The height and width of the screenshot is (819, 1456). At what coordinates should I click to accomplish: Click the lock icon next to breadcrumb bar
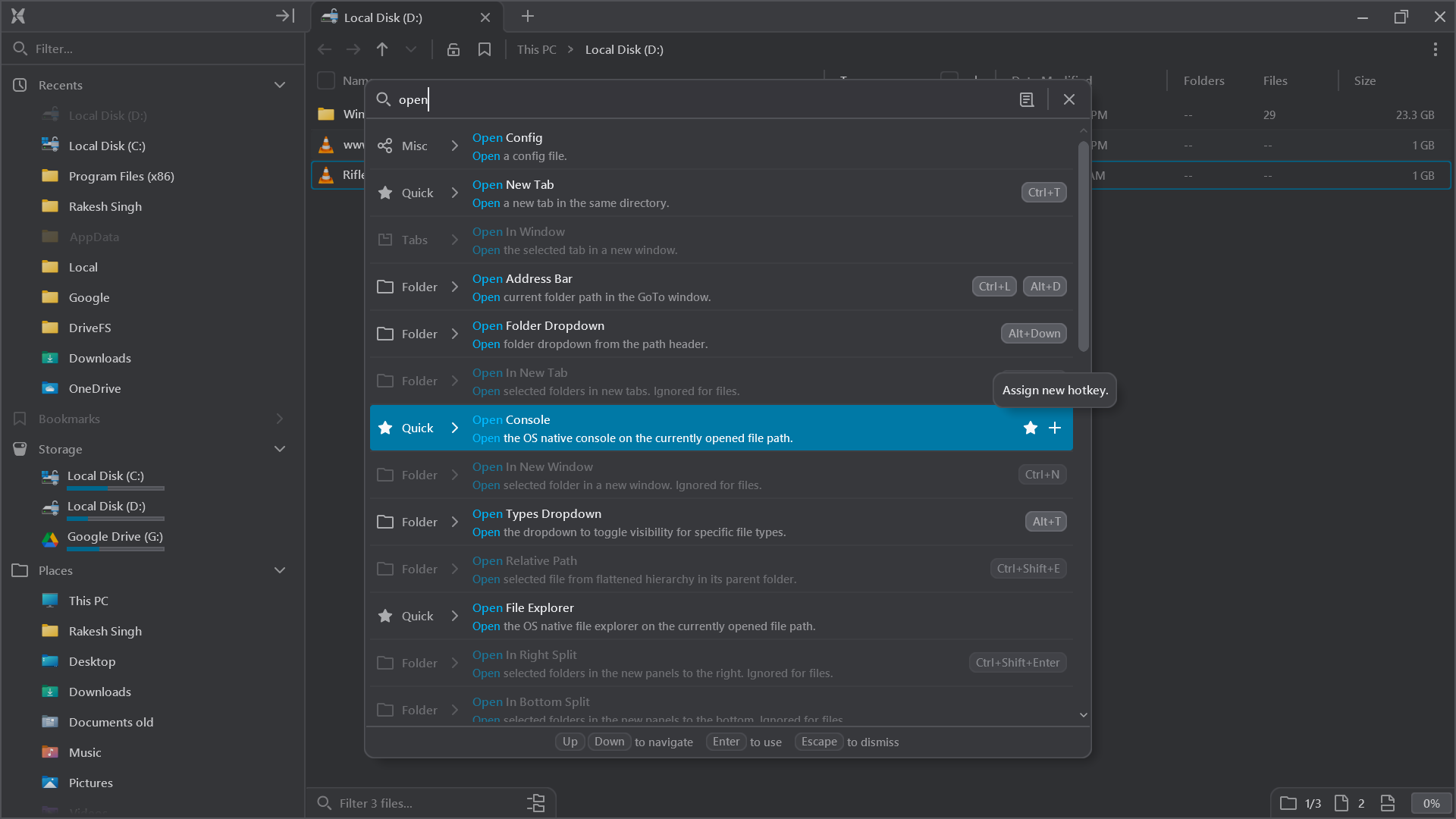coord(453,49)
